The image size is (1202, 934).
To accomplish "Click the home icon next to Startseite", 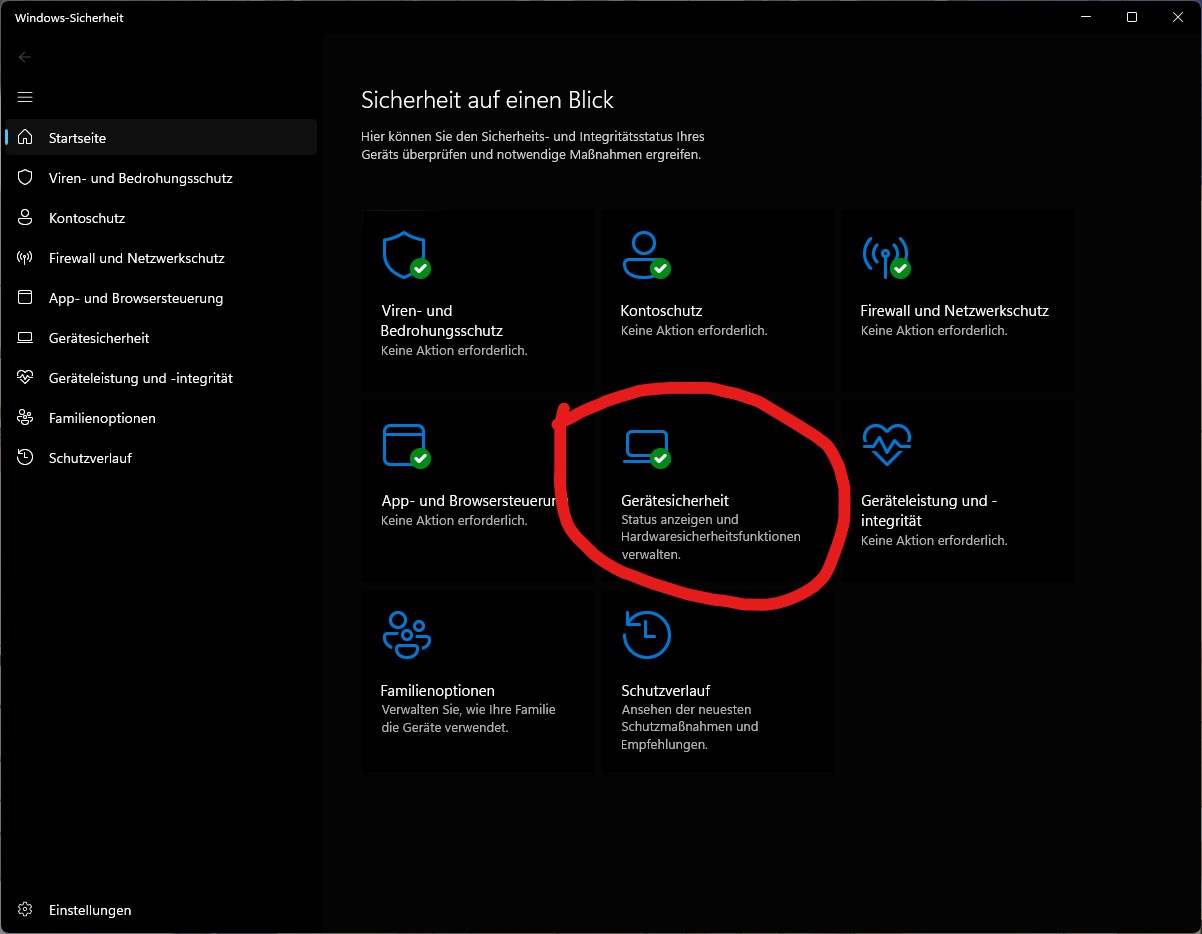I will [26, 137].
